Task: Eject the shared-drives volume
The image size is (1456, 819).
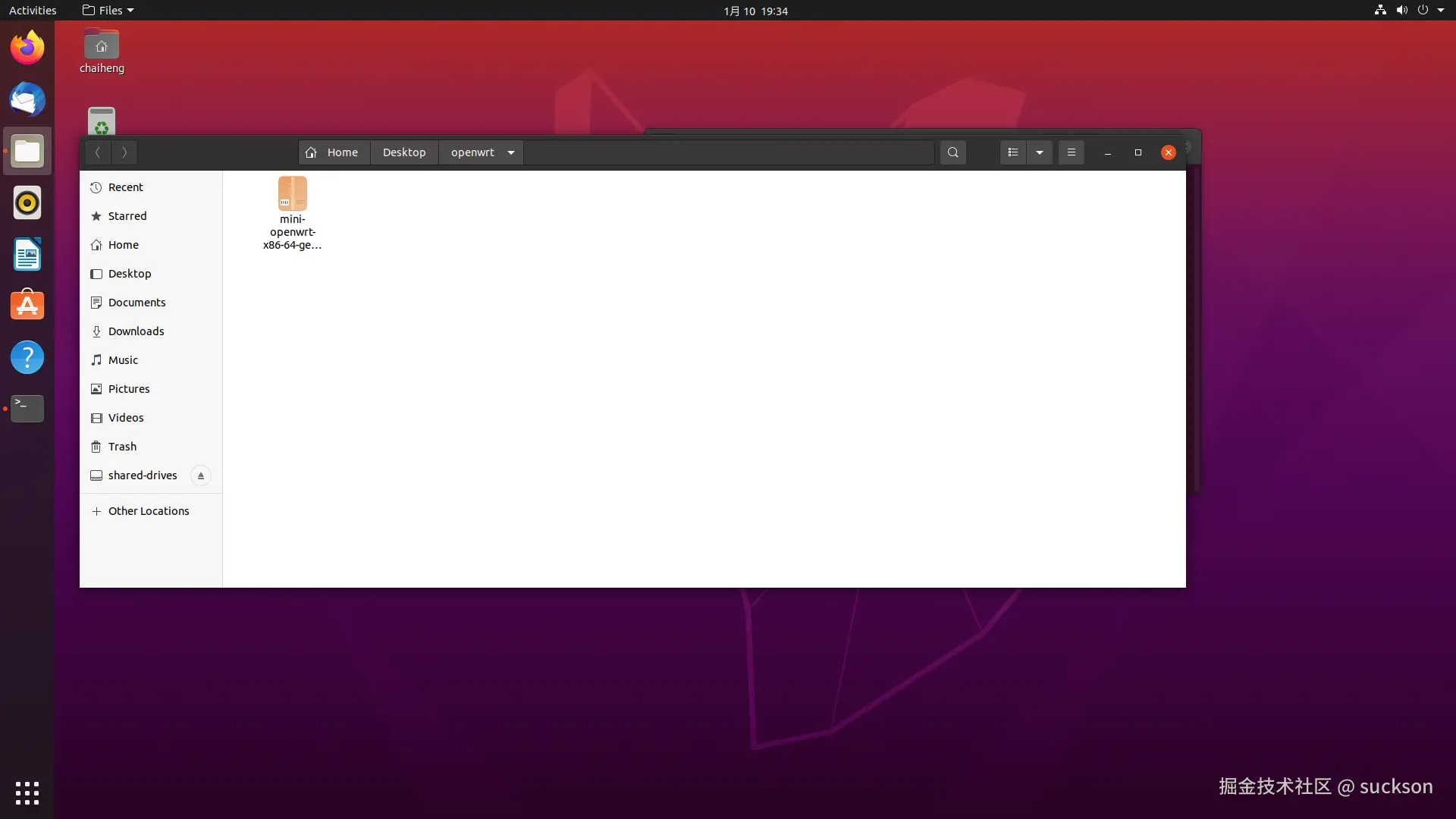Action: coord(200,475)
